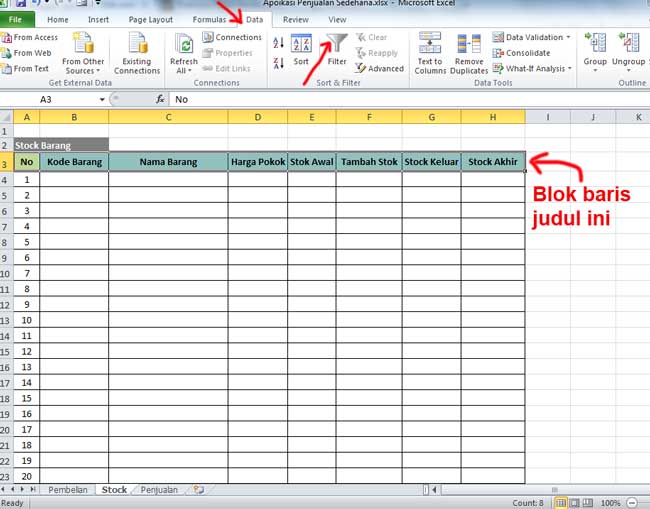The height and width of the screenshot is (509, 650).
Task: Open workbook Connections
Action: click(x=232, y=37)
